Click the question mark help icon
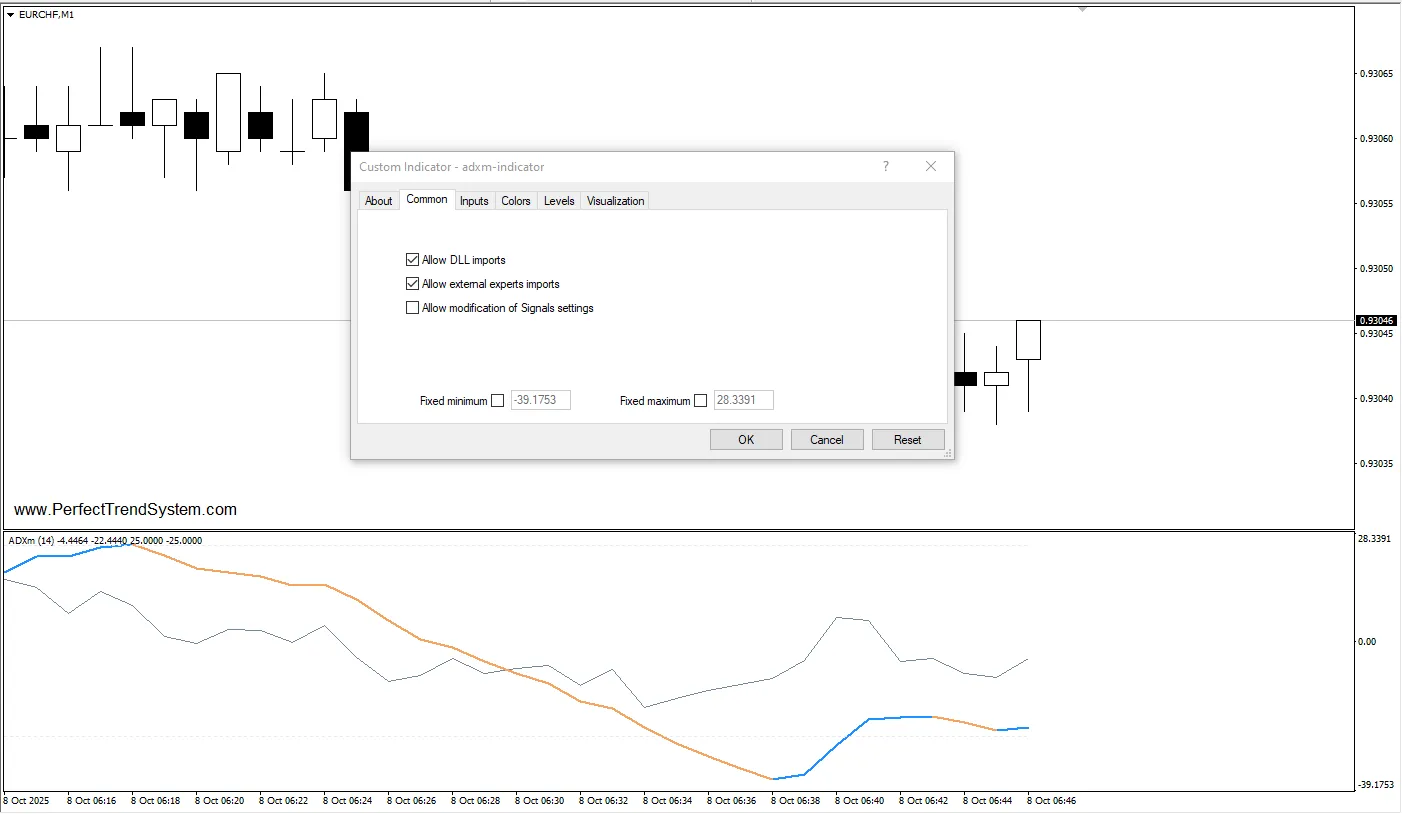The height and width of the screenshot is (814, 1402). pos(885,167)
